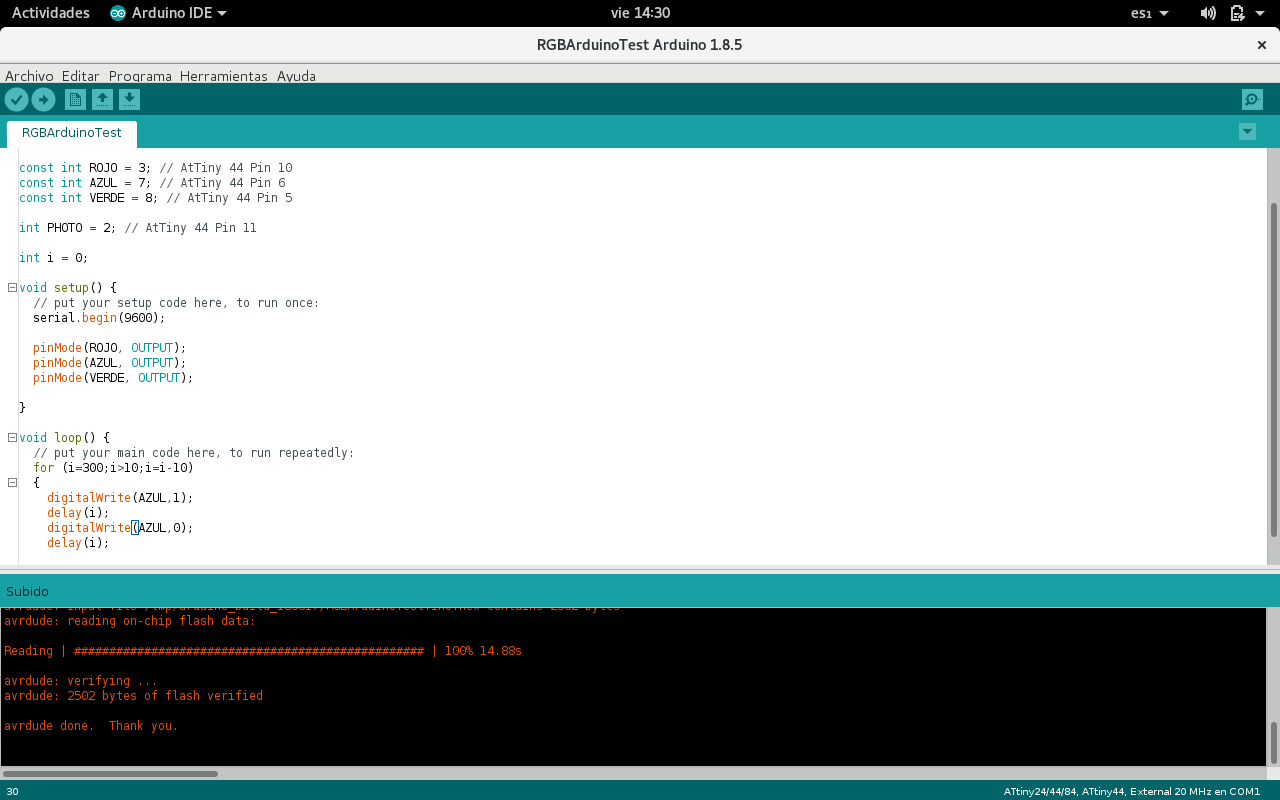Click the 'void setup() {' line
The height and width of the screenshot is (800, 1280).
(x=68, y=288)
